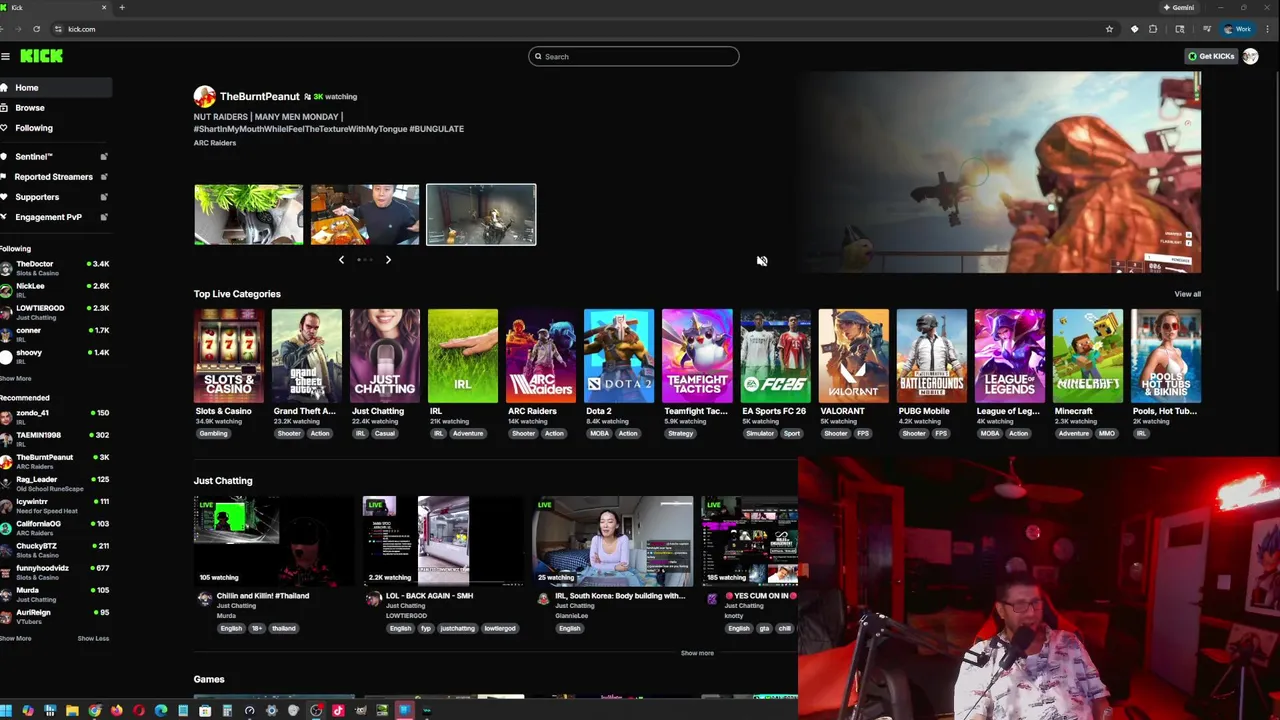Open Microsoft Edge from the taskbar
Viewport: 1280px width, 720px height.
(x=160, y=711)
